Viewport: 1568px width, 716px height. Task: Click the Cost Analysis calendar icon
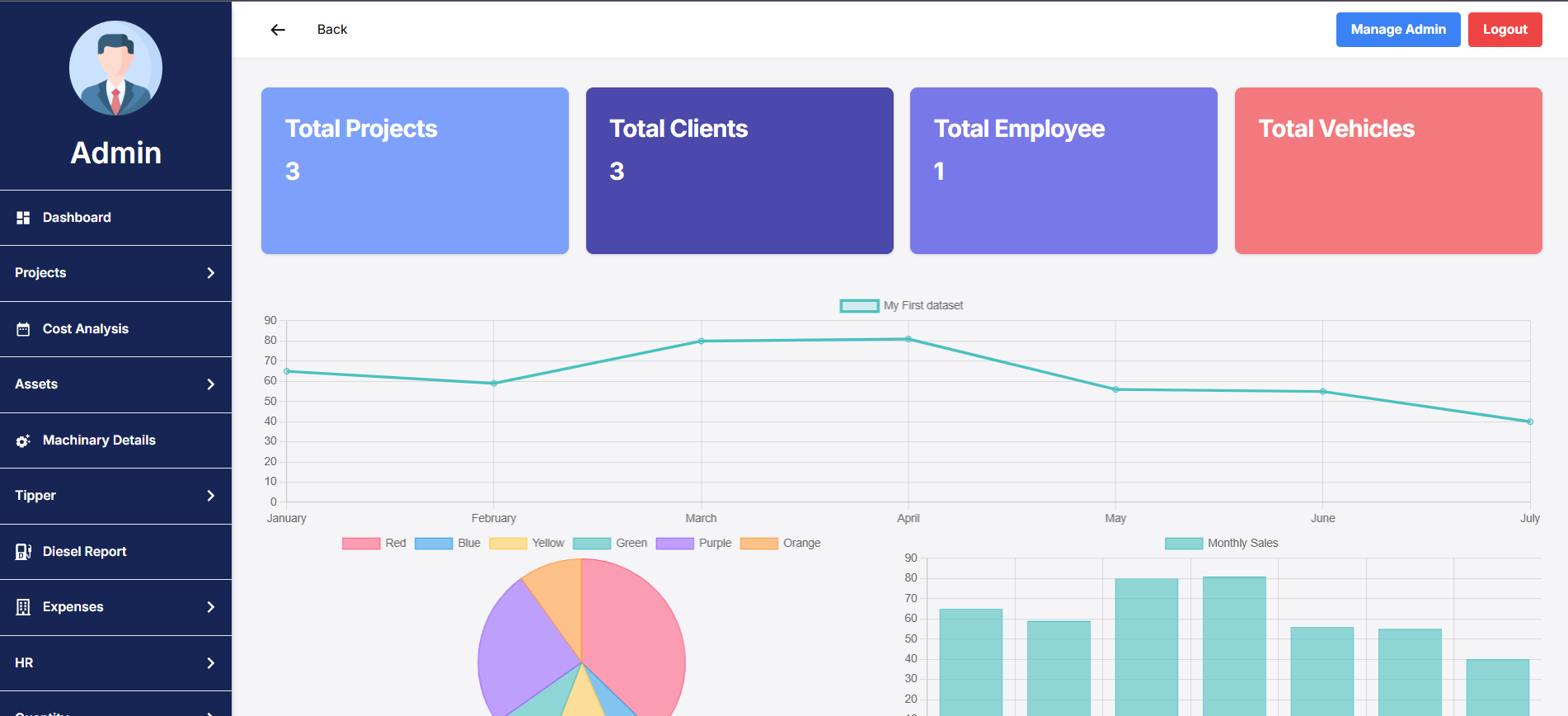tap(23, 329)
